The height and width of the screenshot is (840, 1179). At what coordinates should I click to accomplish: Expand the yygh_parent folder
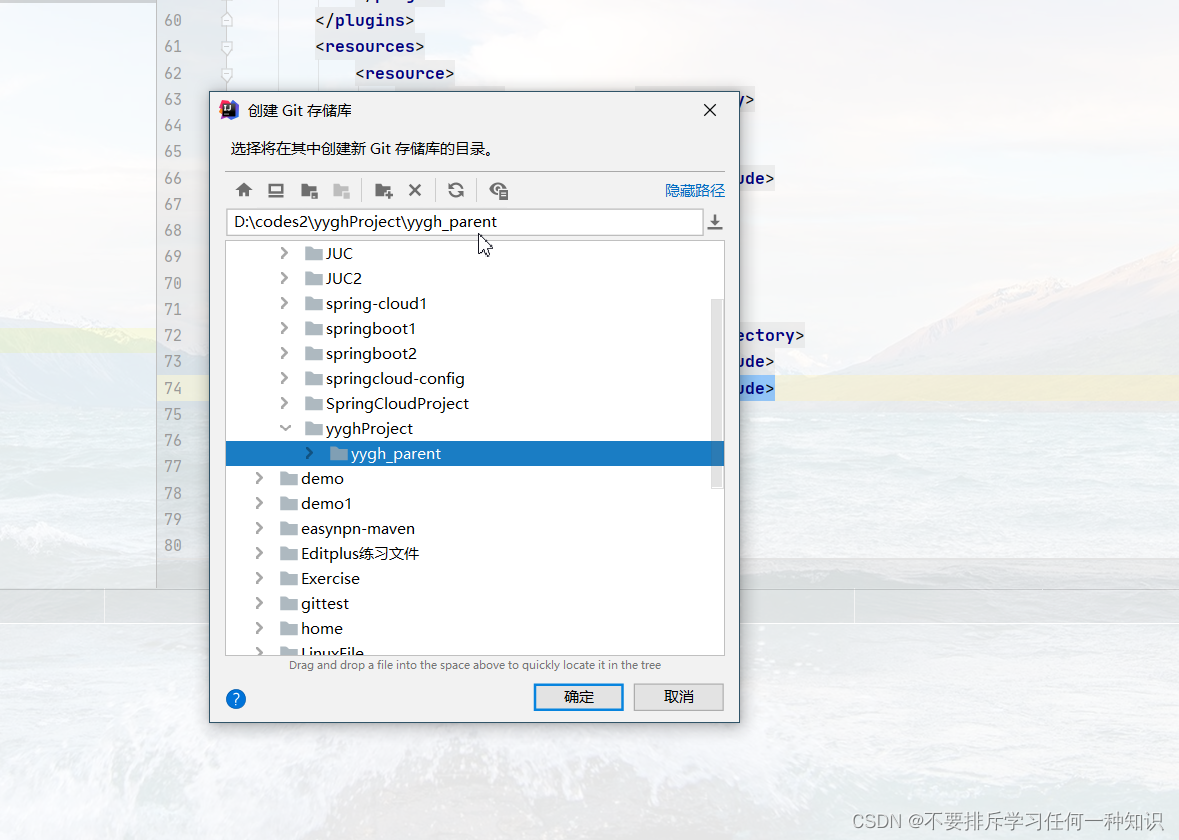coord(309,453)
